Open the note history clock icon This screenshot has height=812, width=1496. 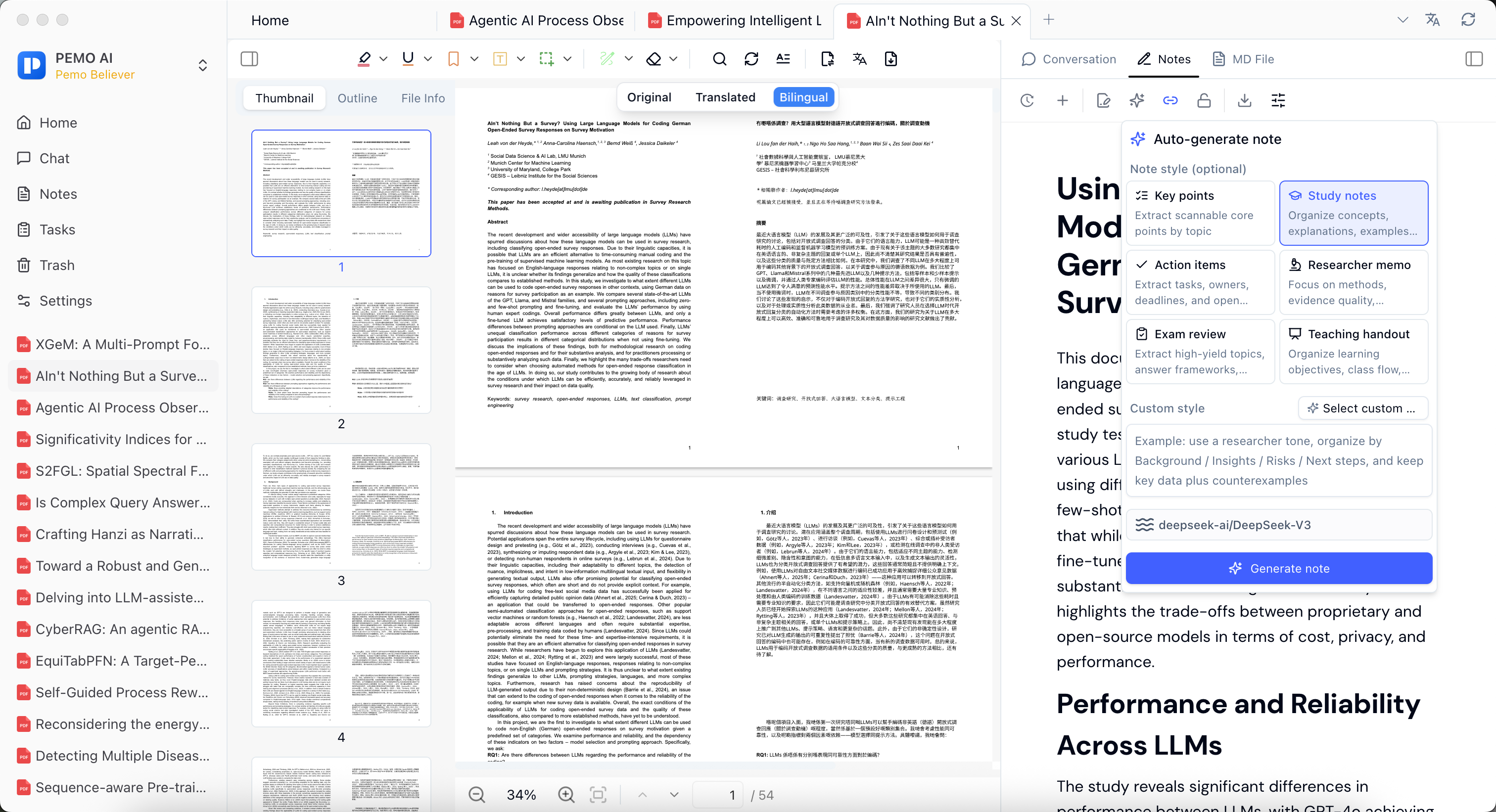[1027, 100]
